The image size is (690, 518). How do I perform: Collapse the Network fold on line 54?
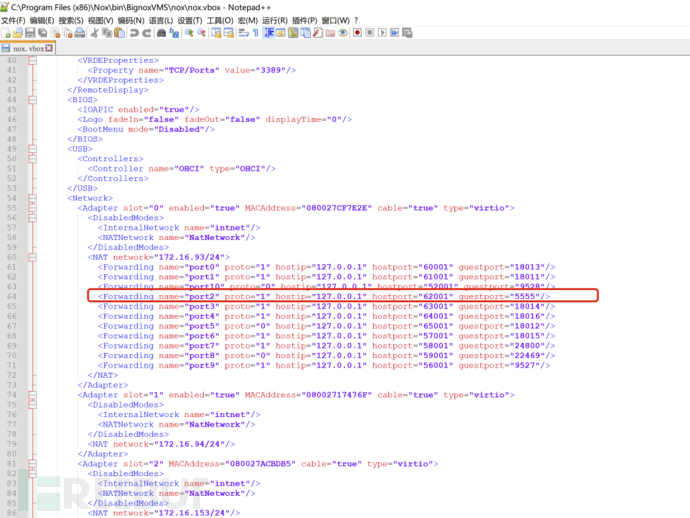[x=33, y=198]
